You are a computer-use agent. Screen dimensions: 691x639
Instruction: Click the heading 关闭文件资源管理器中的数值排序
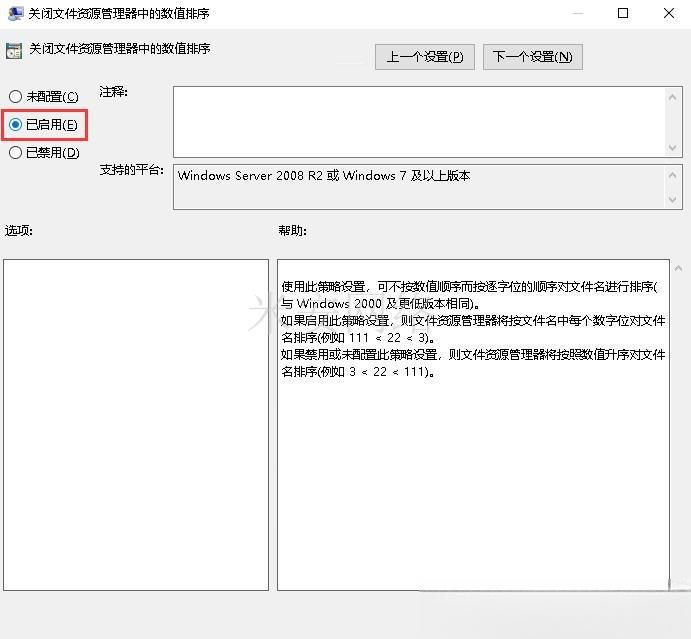point(119,48)
